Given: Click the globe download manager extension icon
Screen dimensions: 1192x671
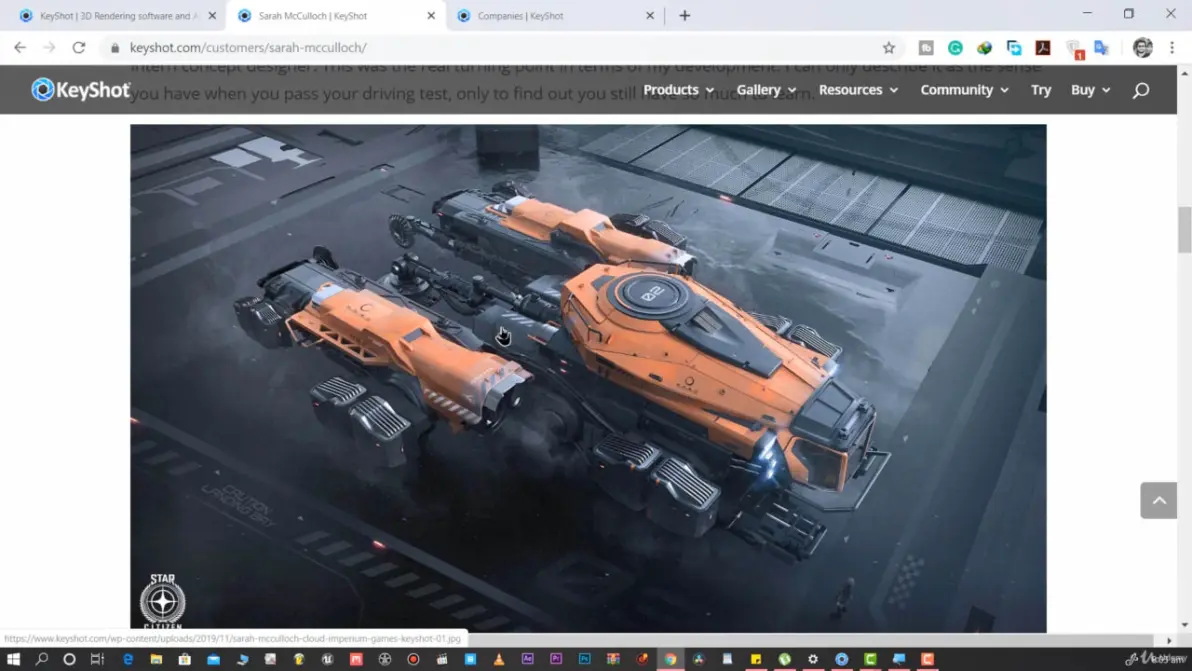Looking at the screenshot, I should [984, 48].
